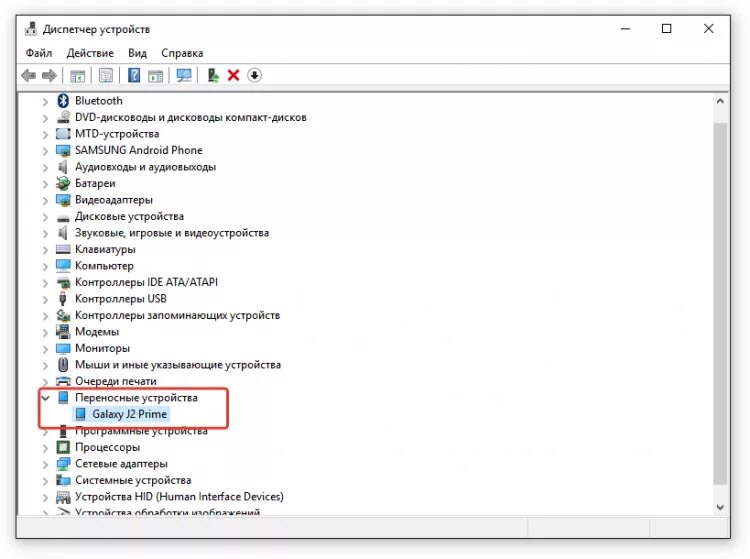Select Сетевые адаптеры row text

(121, 464)
